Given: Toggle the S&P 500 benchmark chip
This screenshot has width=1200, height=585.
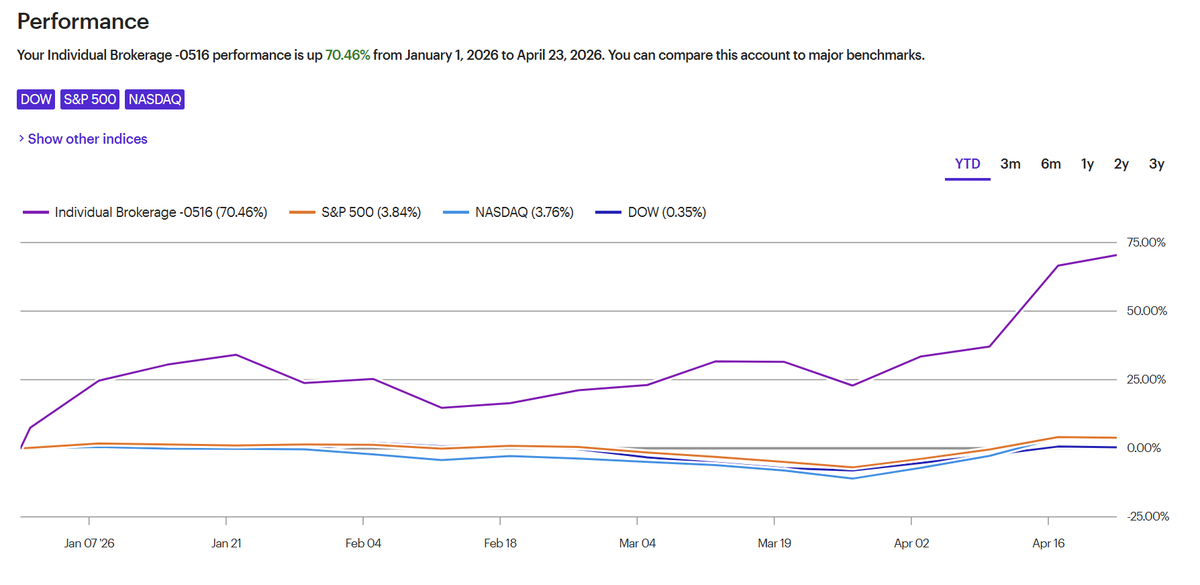Looking at the screenshot, I should [91, 99].
